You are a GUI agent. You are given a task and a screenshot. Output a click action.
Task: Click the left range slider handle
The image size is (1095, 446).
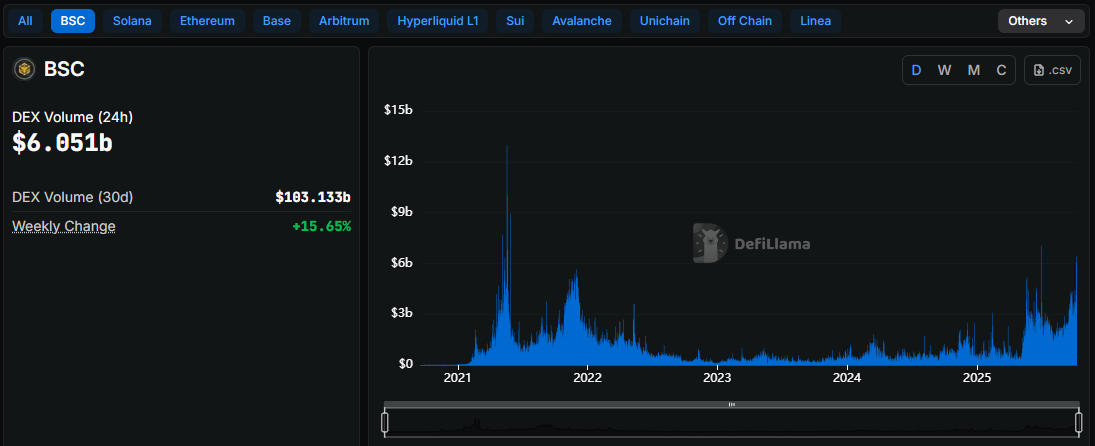click(385, 423)
